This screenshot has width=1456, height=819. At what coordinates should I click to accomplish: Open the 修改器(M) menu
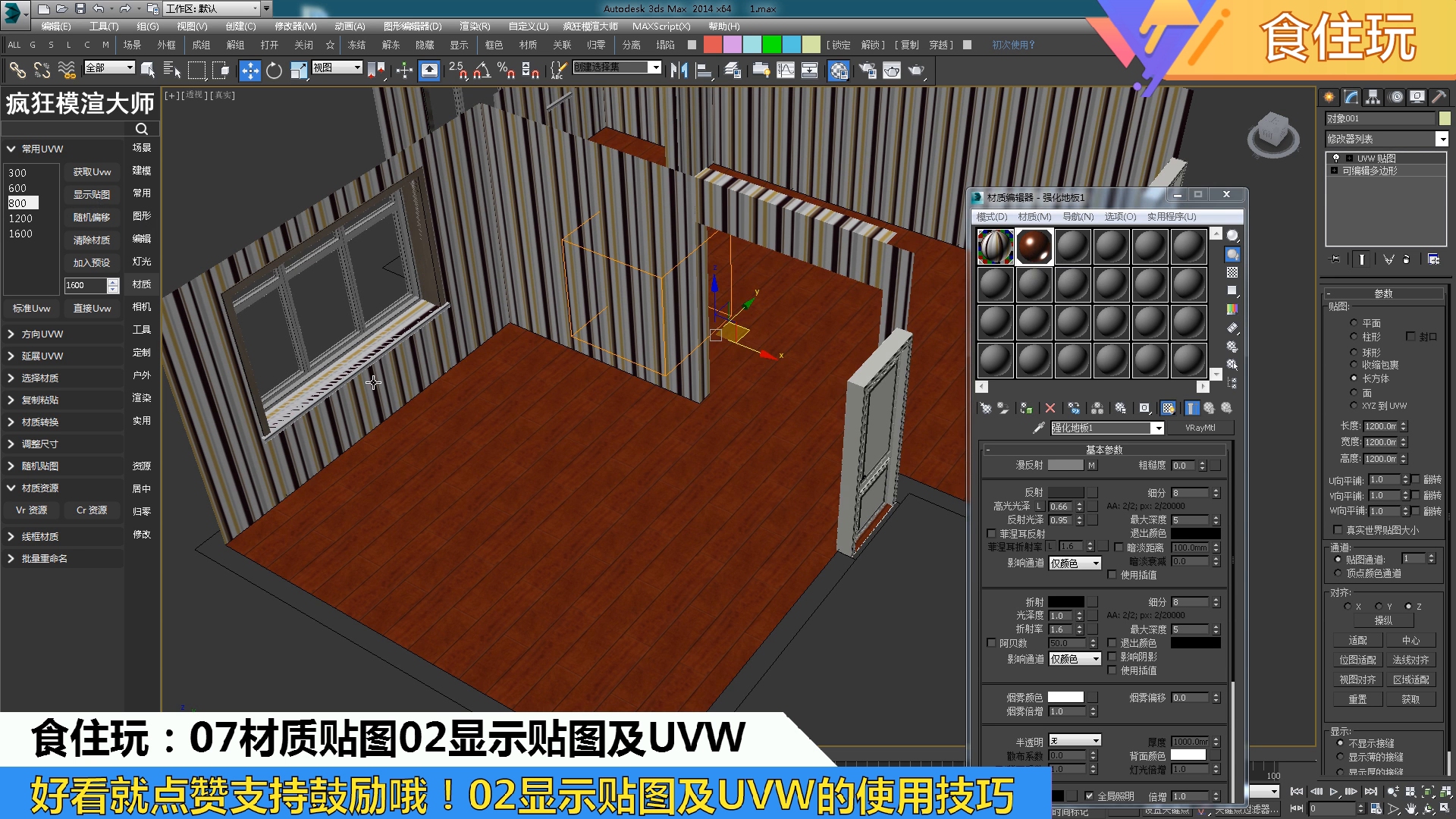pyautogui.click(x=296, y=27)
